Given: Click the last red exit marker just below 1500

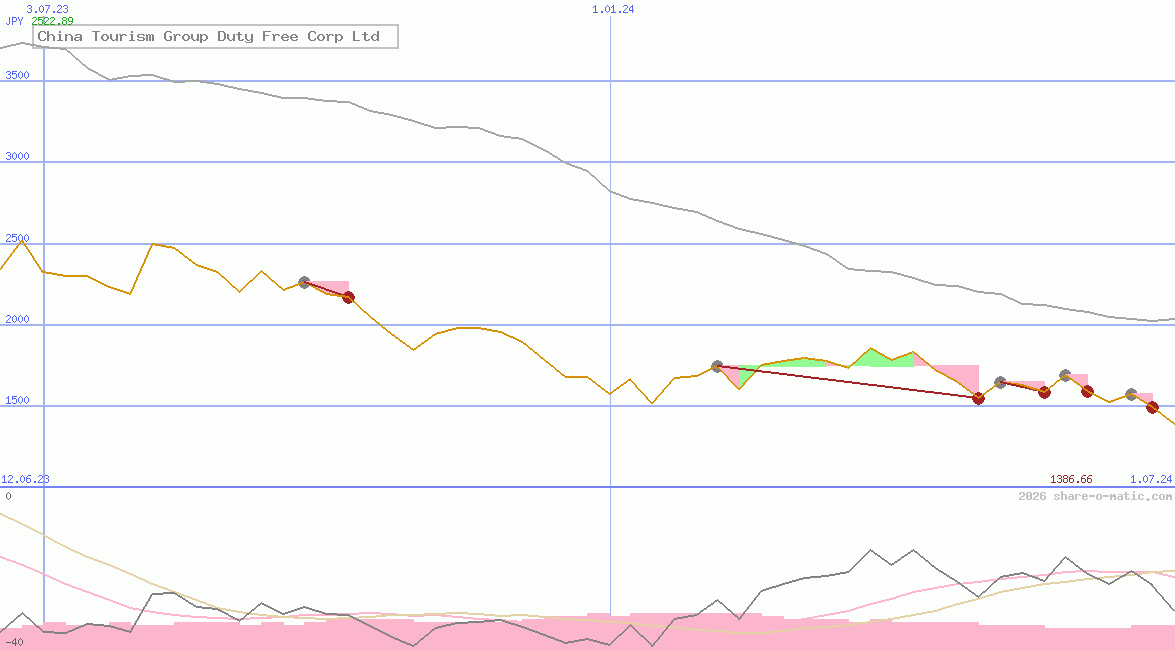Looking at the screenshot, I should tap(1153, 407).
